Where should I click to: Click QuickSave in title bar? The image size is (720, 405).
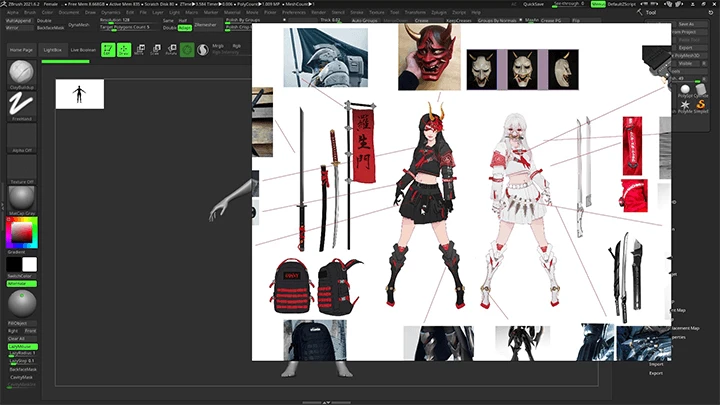pos(534,4)
